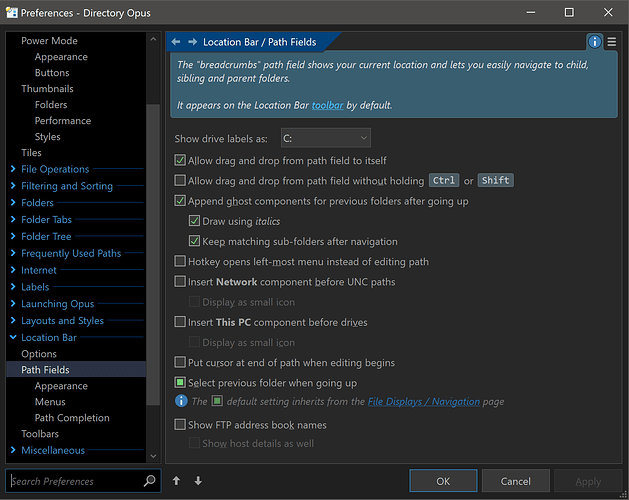Expand Layouts and Styles category
629x500 pixels.
pos(13,321)
